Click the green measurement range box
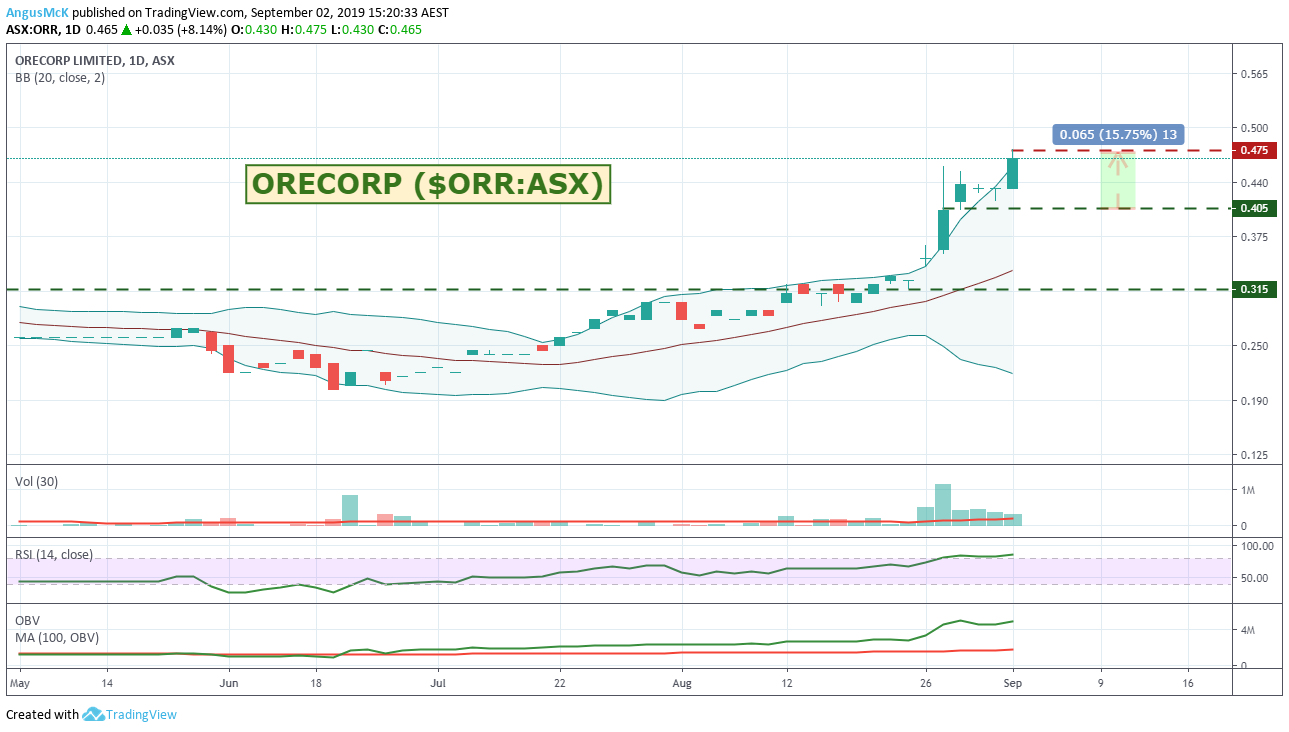The height and width of the screenshot is (732, 1289). point(1118,180)
